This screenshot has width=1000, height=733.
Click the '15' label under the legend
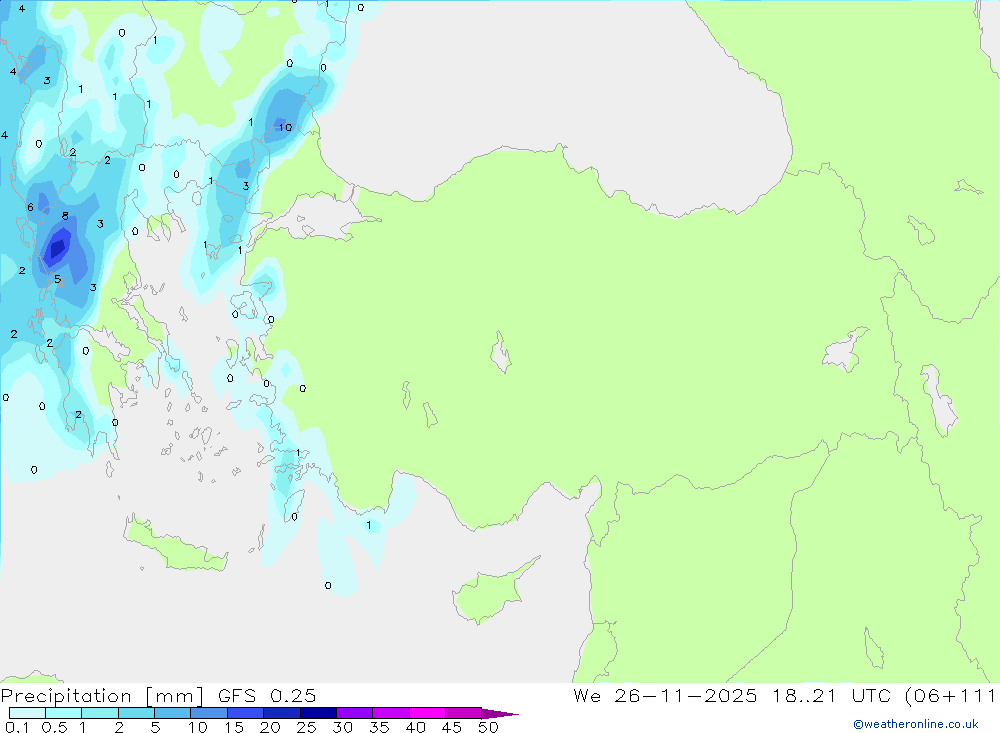(x=234, y=727)
